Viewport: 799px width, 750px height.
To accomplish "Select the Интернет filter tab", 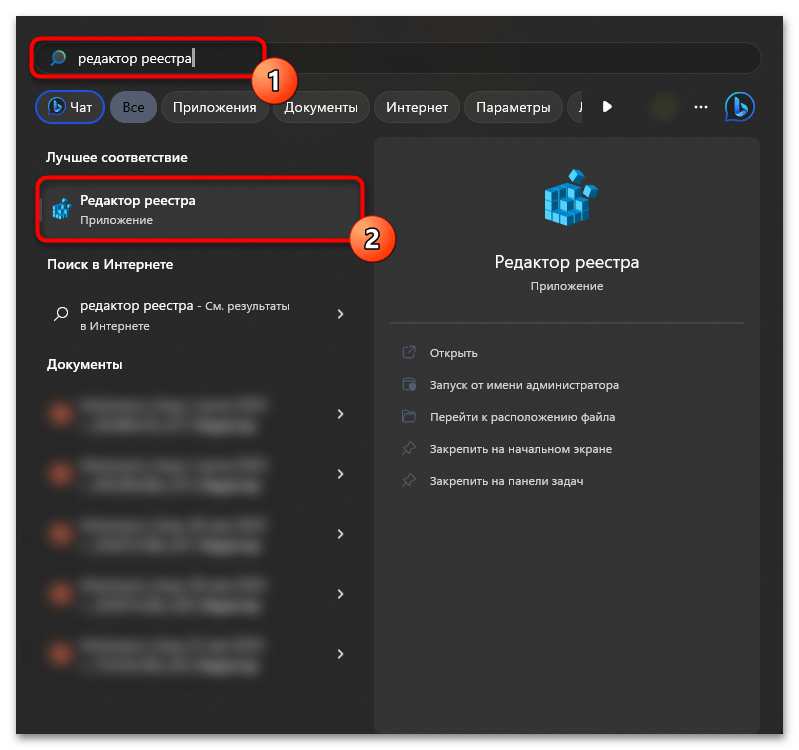I will pyautogui.click(x=417, y=107).
